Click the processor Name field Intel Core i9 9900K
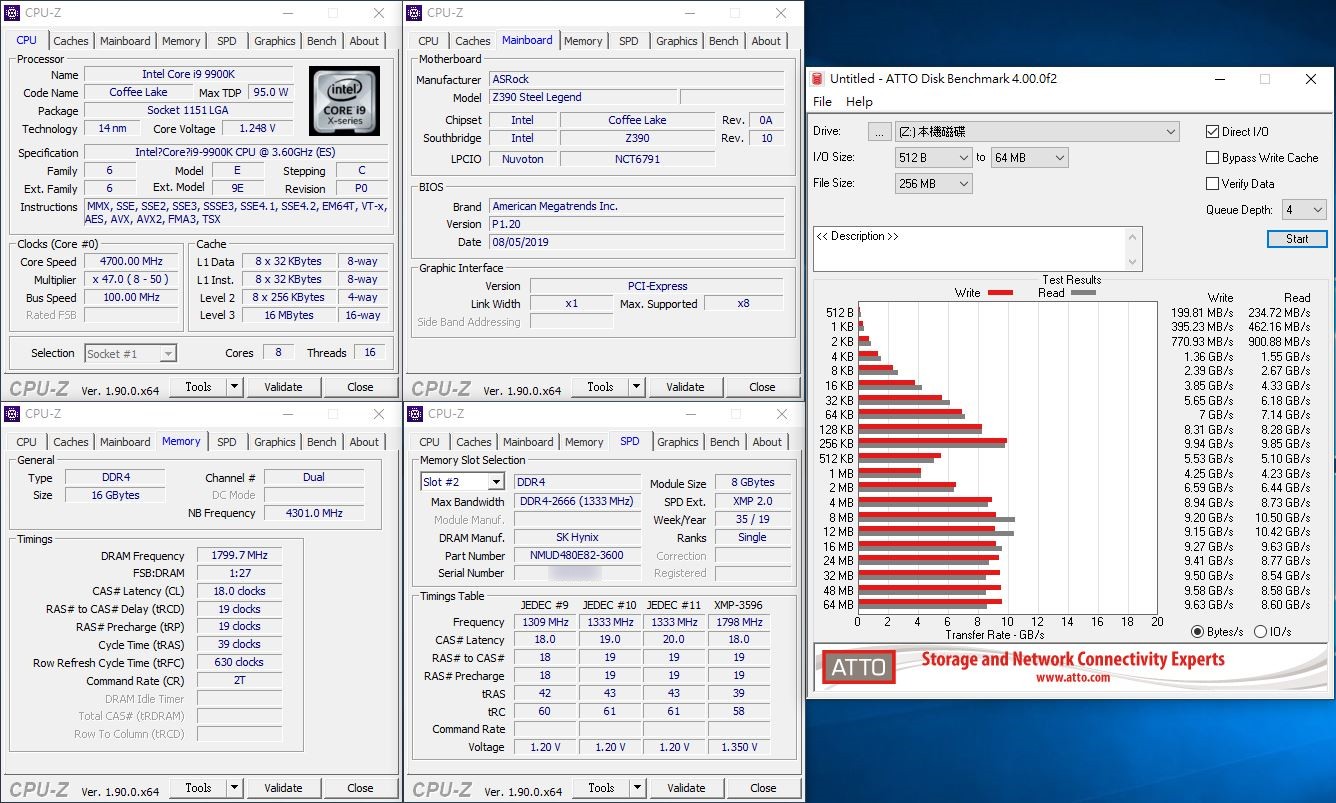 (x=188, y=75)
